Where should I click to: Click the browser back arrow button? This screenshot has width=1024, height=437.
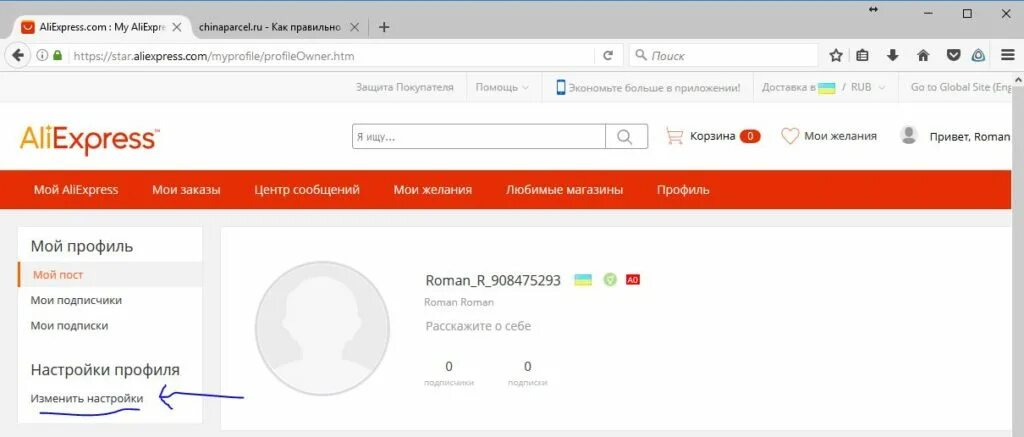[18, 56]
